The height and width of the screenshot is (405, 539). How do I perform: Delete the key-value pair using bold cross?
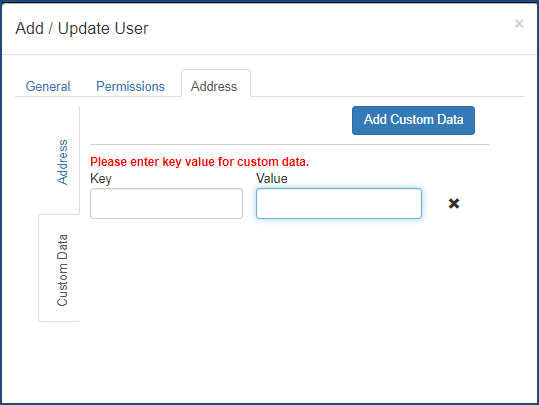pos(454,204)
